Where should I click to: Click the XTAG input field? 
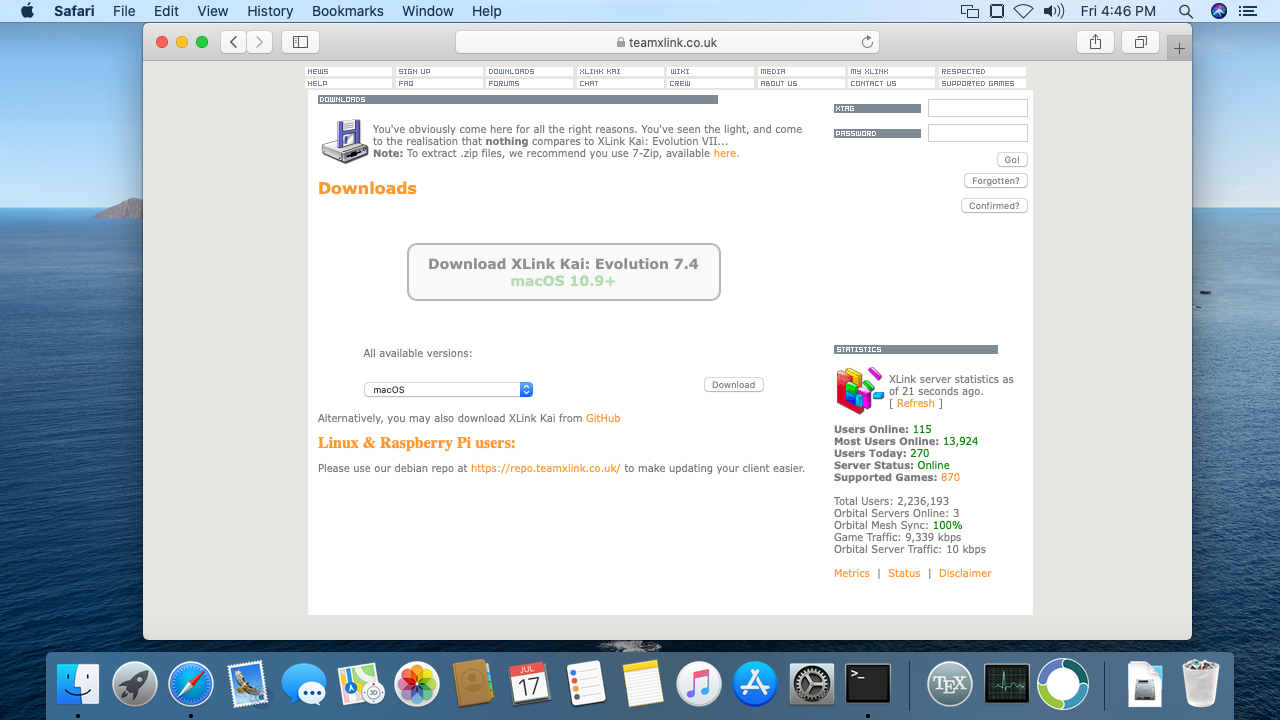[x=977, y=108]
